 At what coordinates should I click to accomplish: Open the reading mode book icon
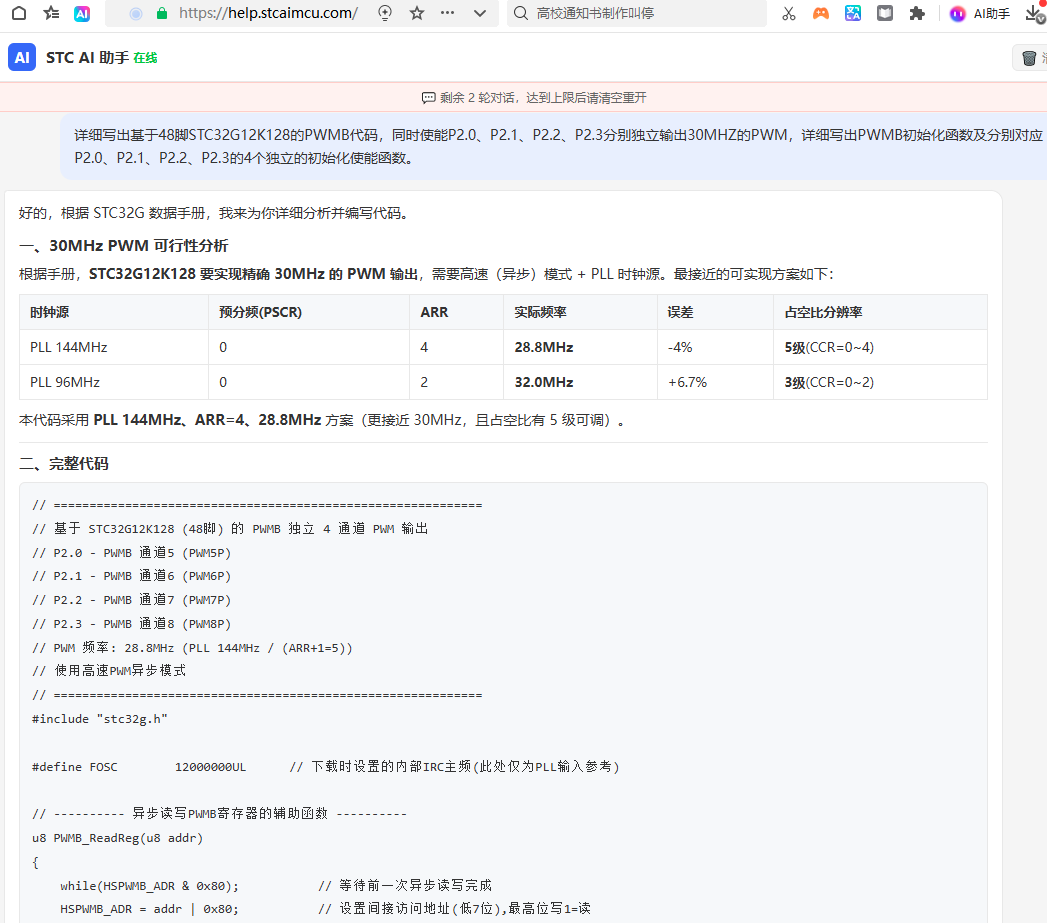point(885,13)
